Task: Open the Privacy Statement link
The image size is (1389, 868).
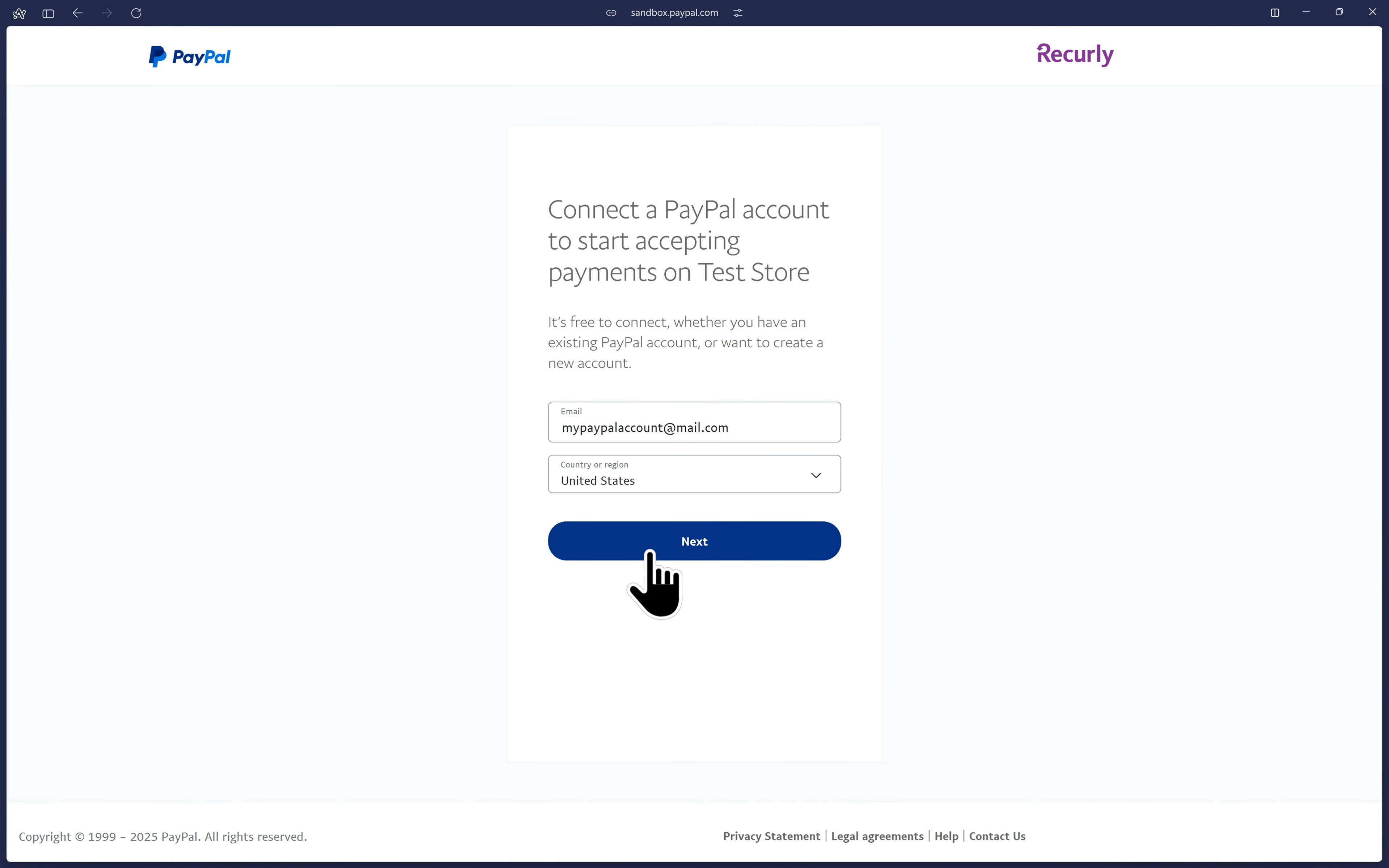Action: point(771,837)
